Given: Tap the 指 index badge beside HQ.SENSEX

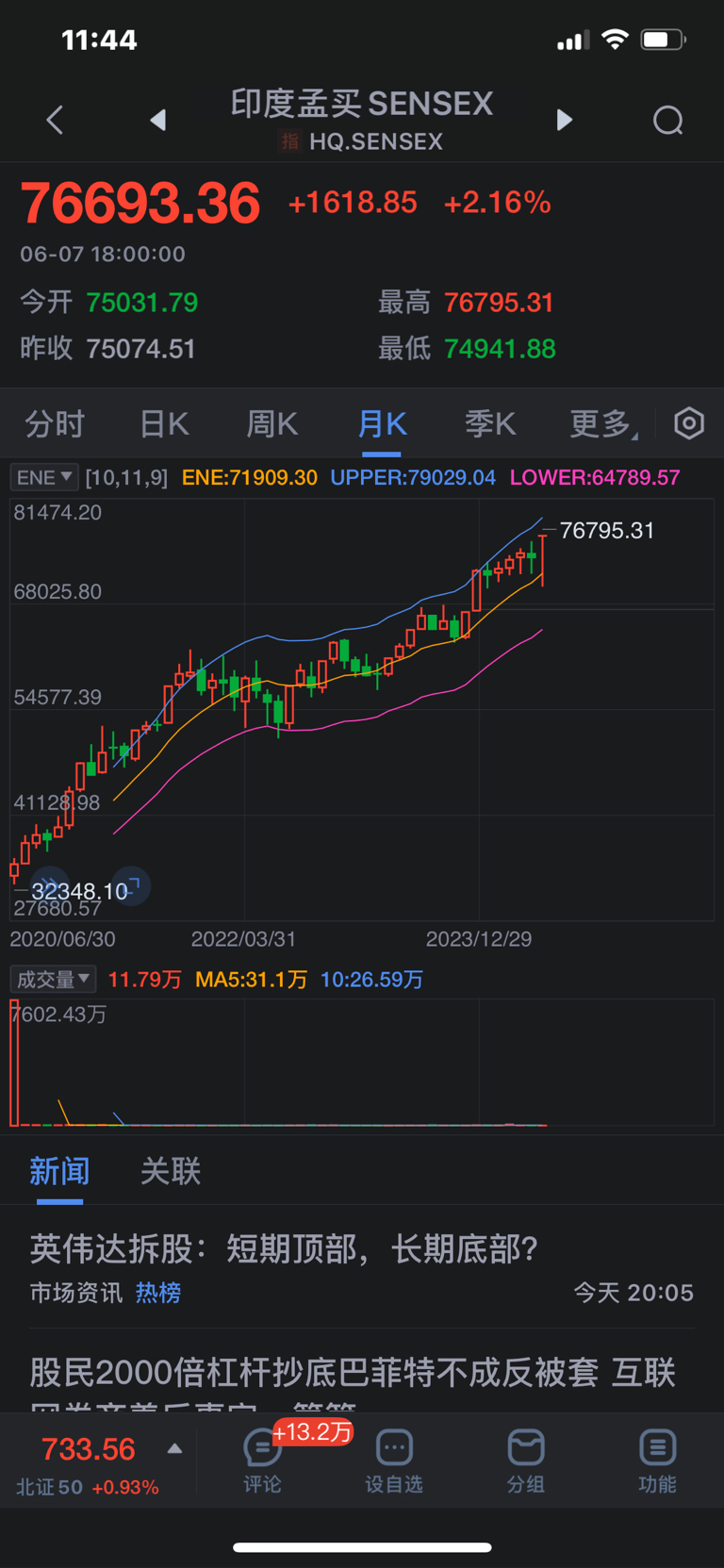Looking at the screenshot, I should pyautogui.click(x=290, y=141).
